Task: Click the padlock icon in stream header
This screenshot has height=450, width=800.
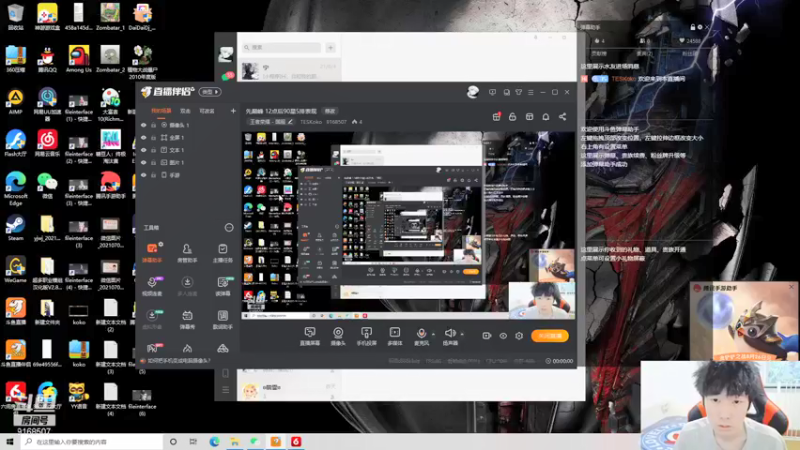Action: click(x=512, y=117)
